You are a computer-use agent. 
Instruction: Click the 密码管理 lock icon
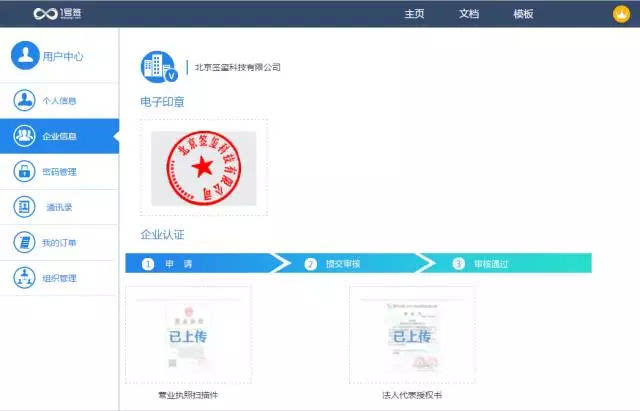24,171
